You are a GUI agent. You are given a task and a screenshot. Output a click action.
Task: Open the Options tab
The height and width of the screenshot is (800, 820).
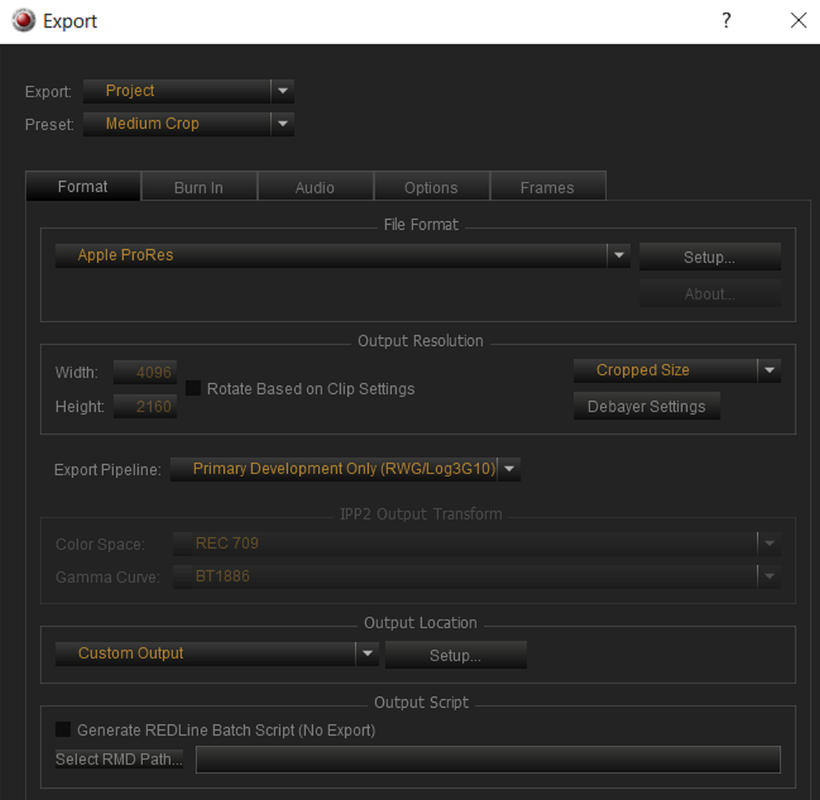click(431, 187)
